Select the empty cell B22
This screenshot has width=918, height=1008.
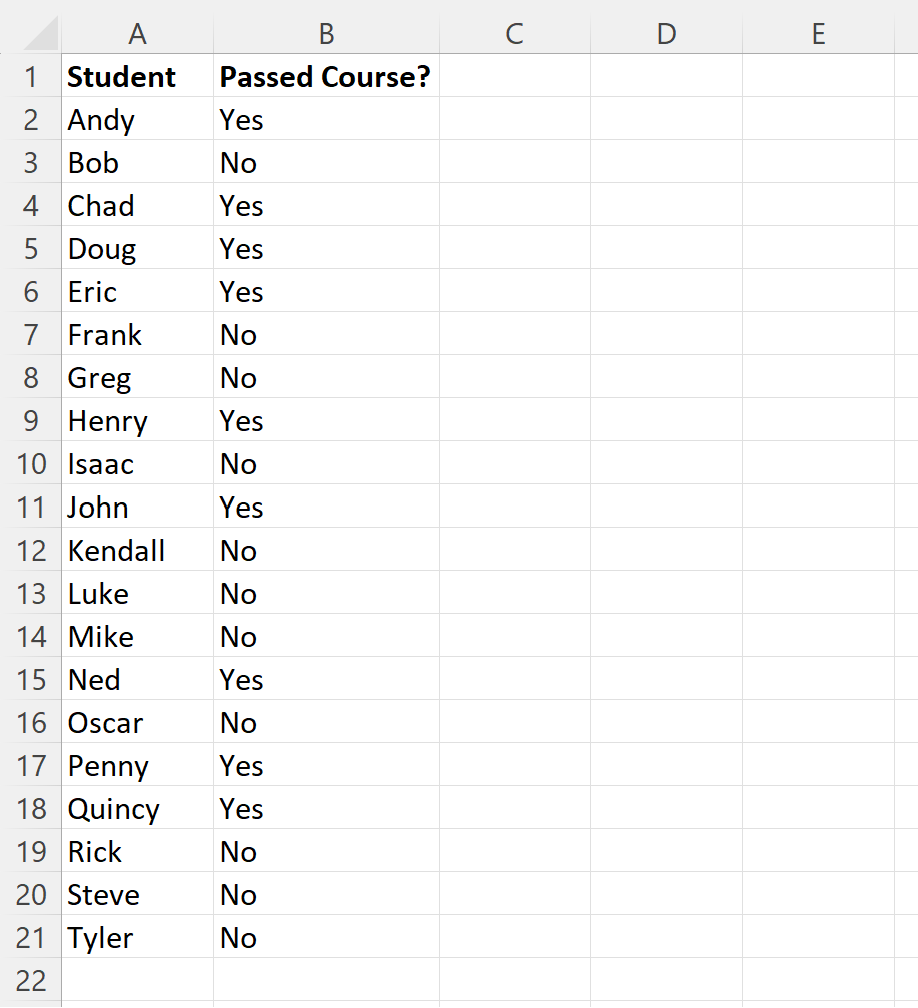coord(326,981)
